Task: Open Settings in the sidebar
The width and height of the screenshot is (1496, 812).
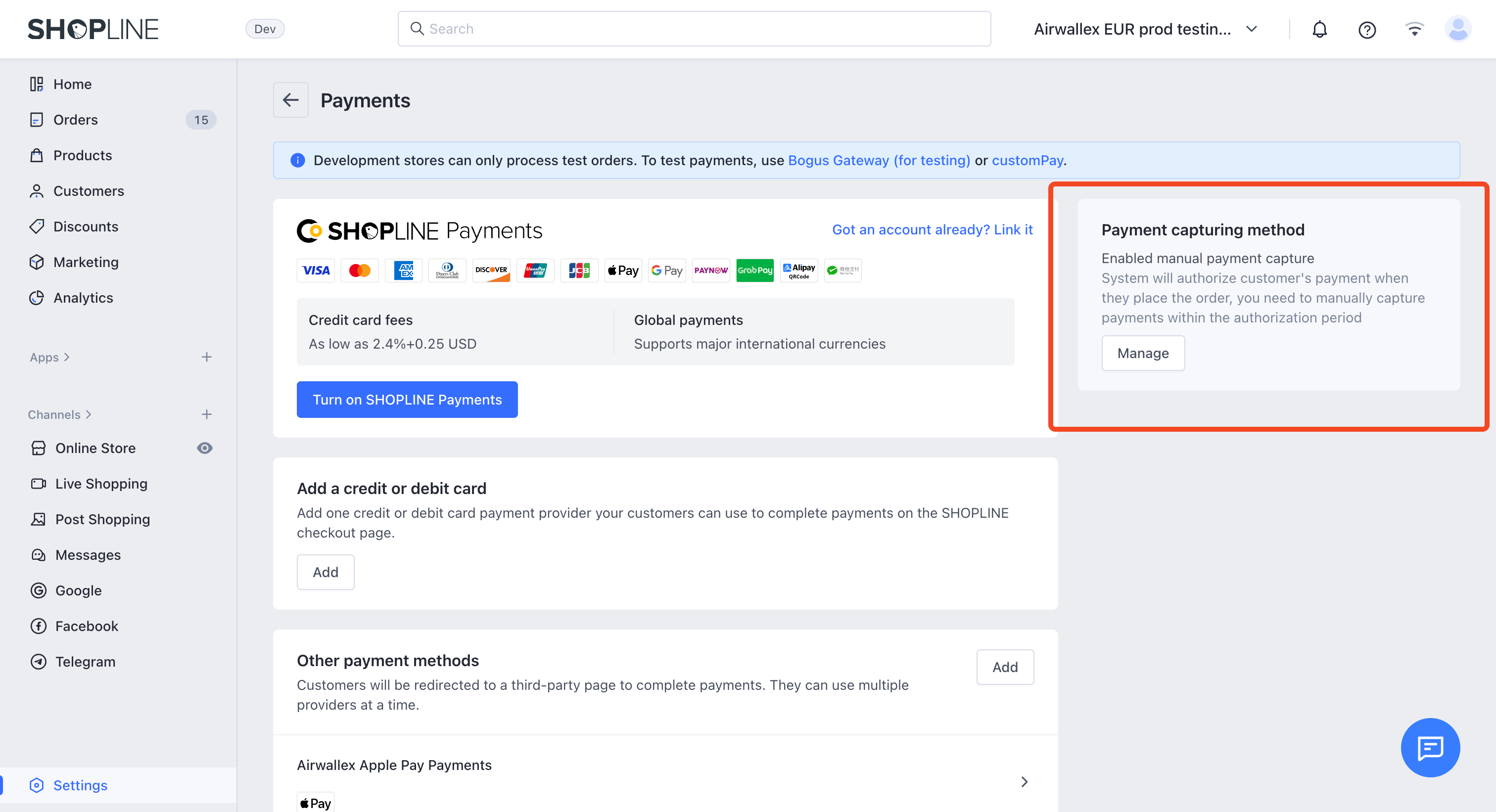Action: tap(80, 785)
